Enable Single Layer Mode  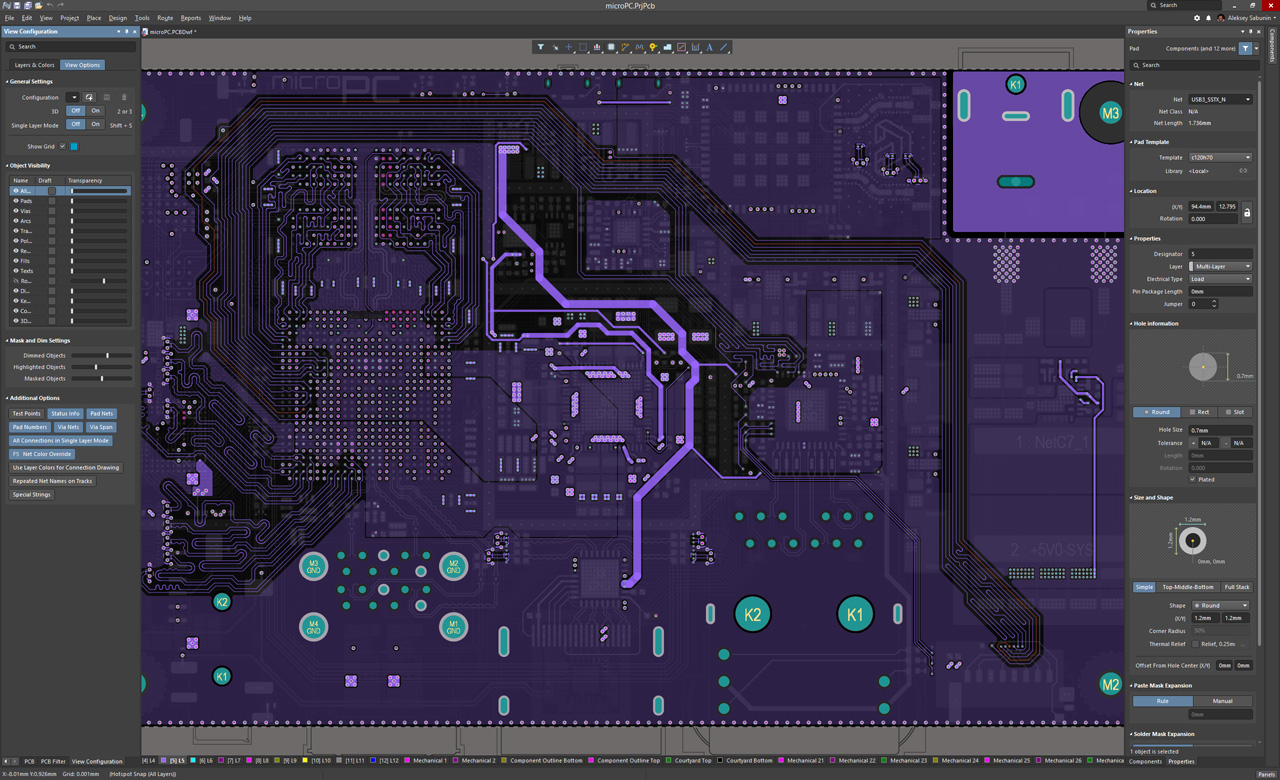point(96,124)
